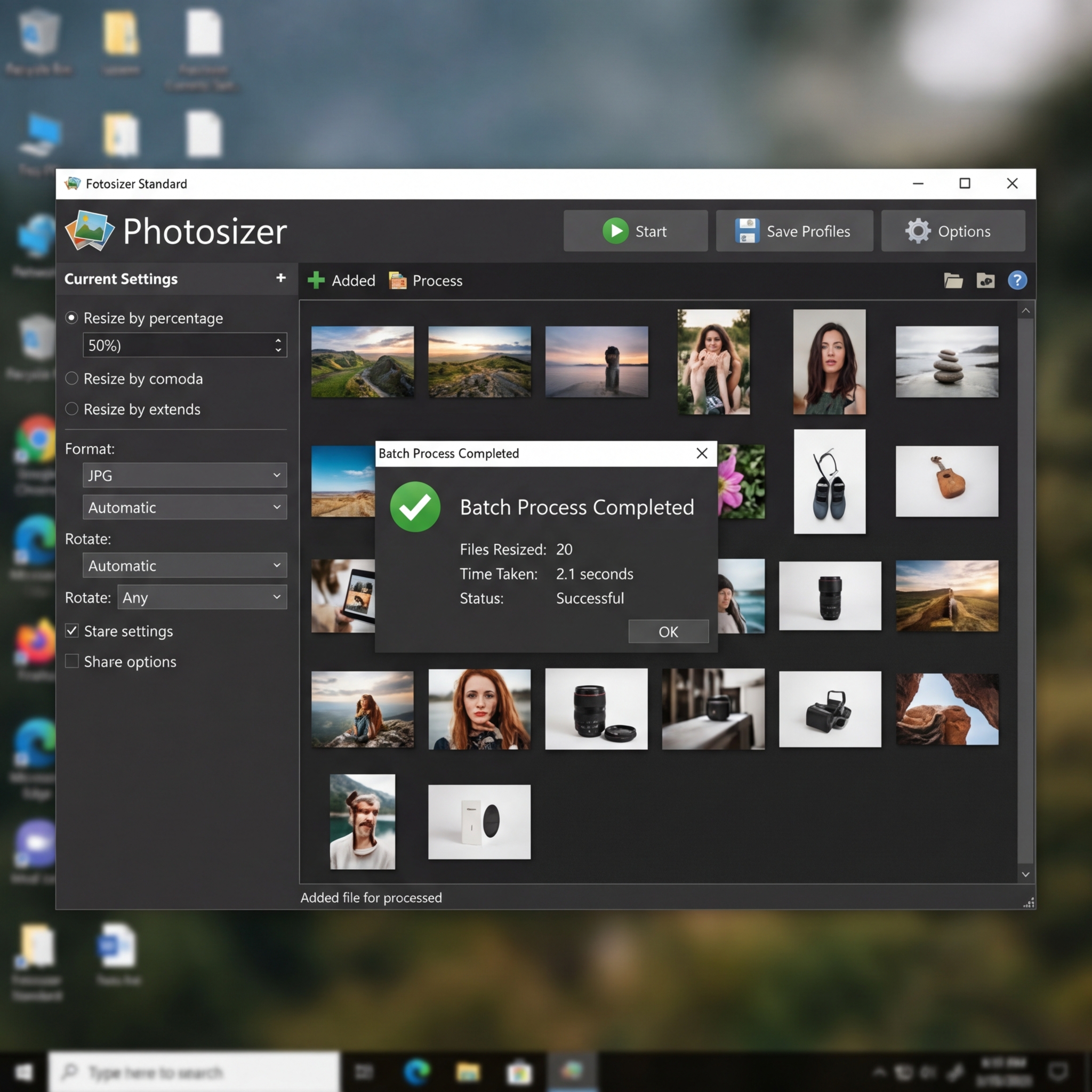Click the 'Successful' status value
1092x1092 pixels.
click(x=590, y=598)
